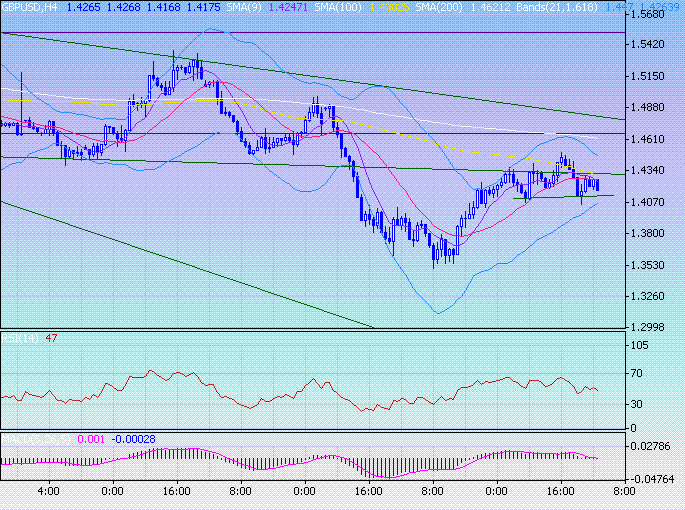
Task: Select the purple horizontal line near 1.5540
Action: [300, 33]
